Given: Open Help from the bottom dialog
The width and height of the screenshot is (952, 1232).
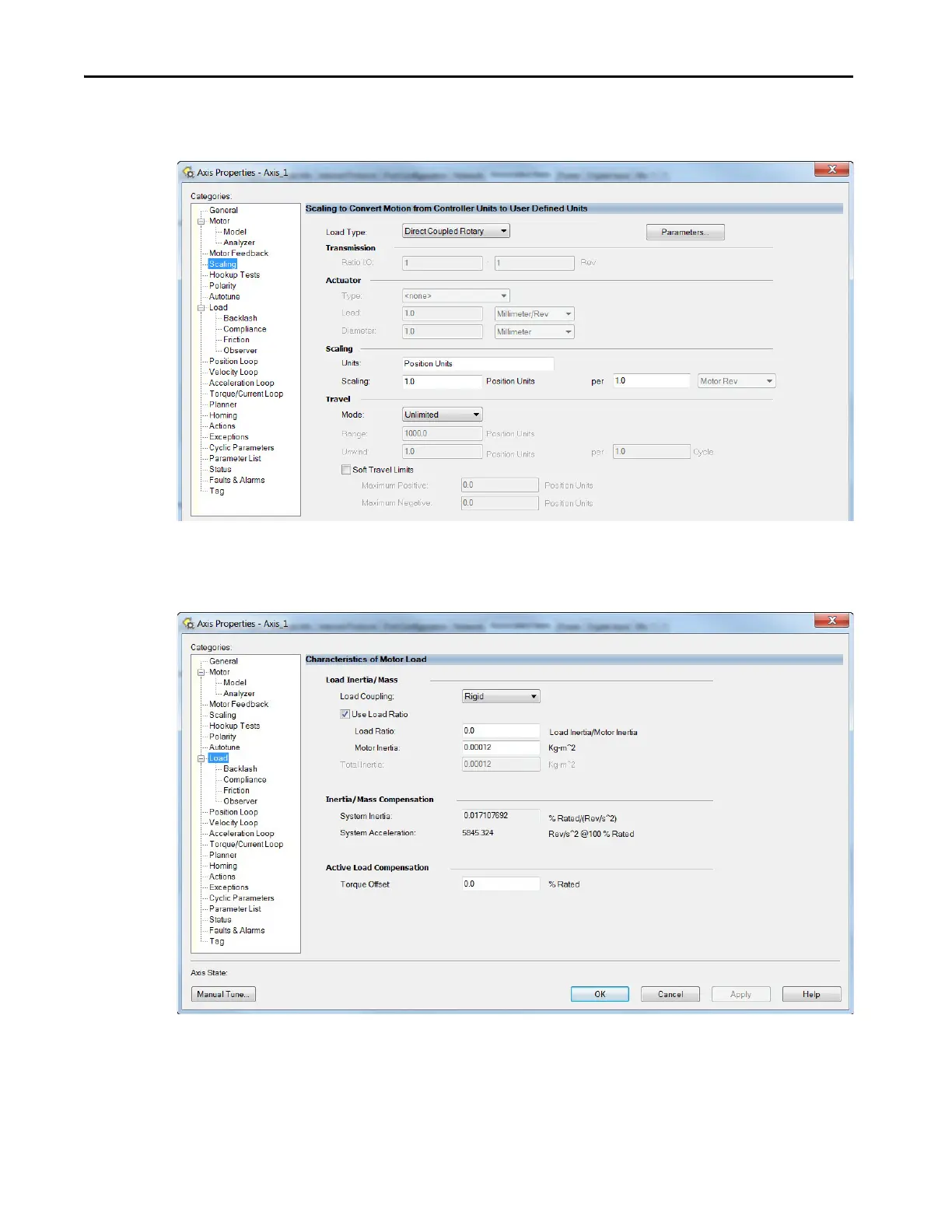Looking at the screenshot, I should [x=811, y=994].
